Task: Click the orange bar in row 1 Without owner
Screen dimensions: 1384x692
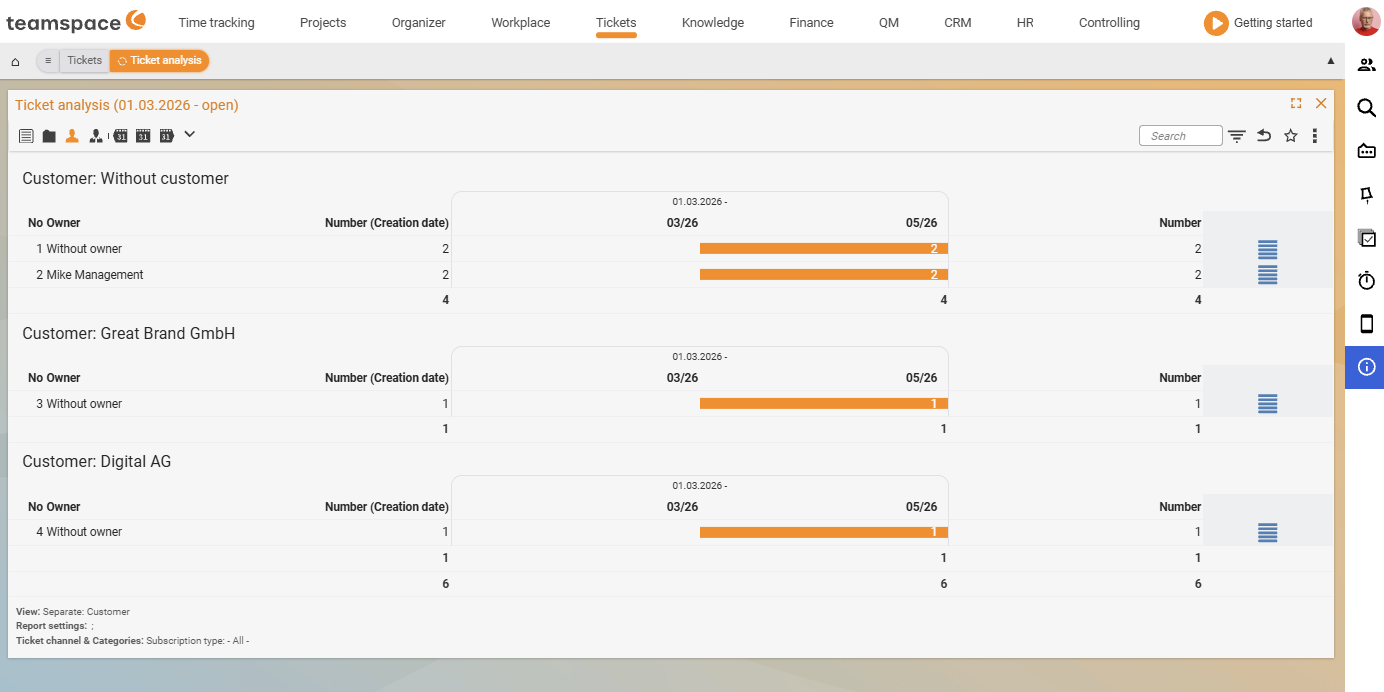Action: click(x=824, y=249)
